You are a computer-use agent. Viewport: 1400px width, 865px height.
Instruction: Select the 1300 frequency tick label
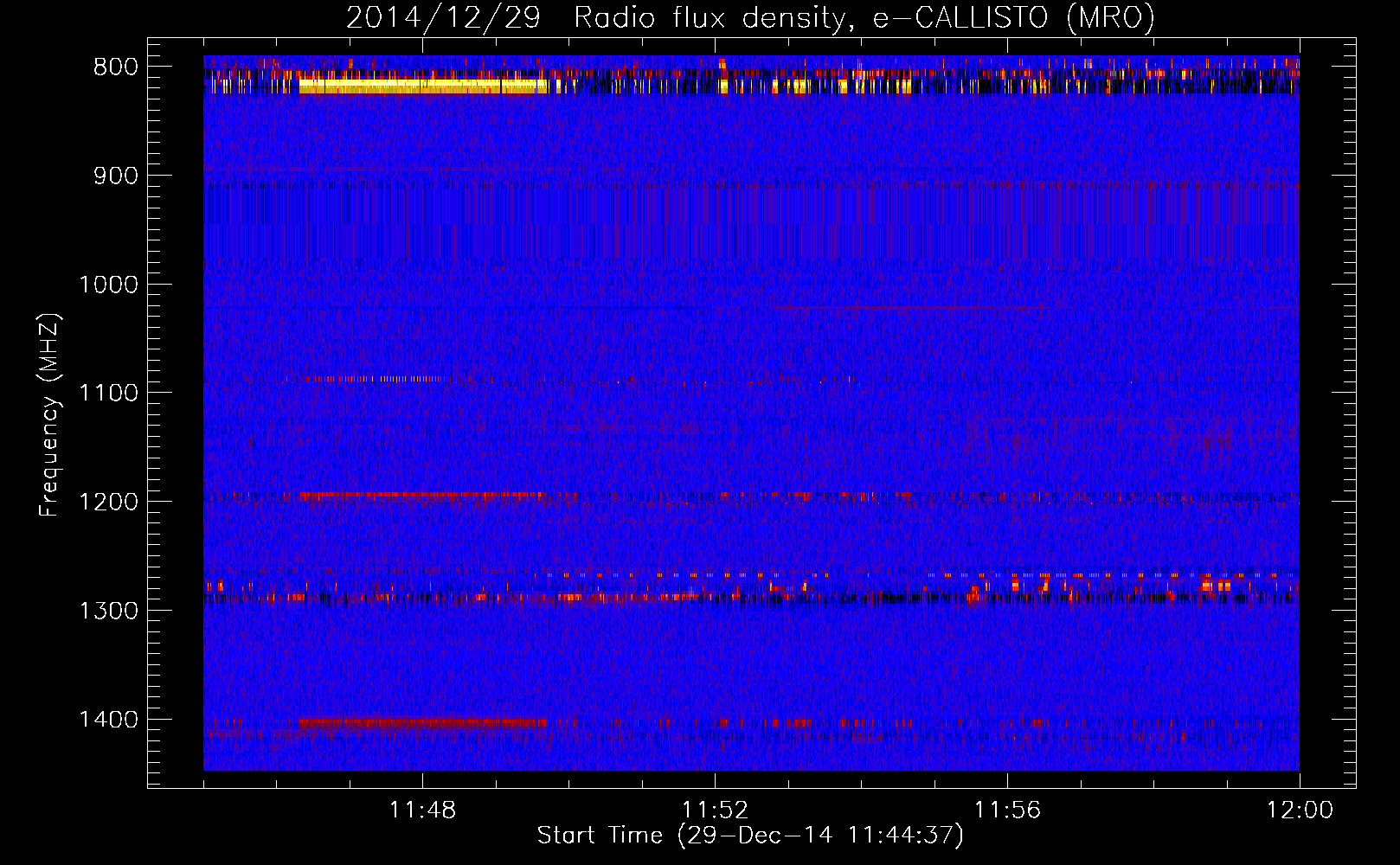[x=108, y=611]
